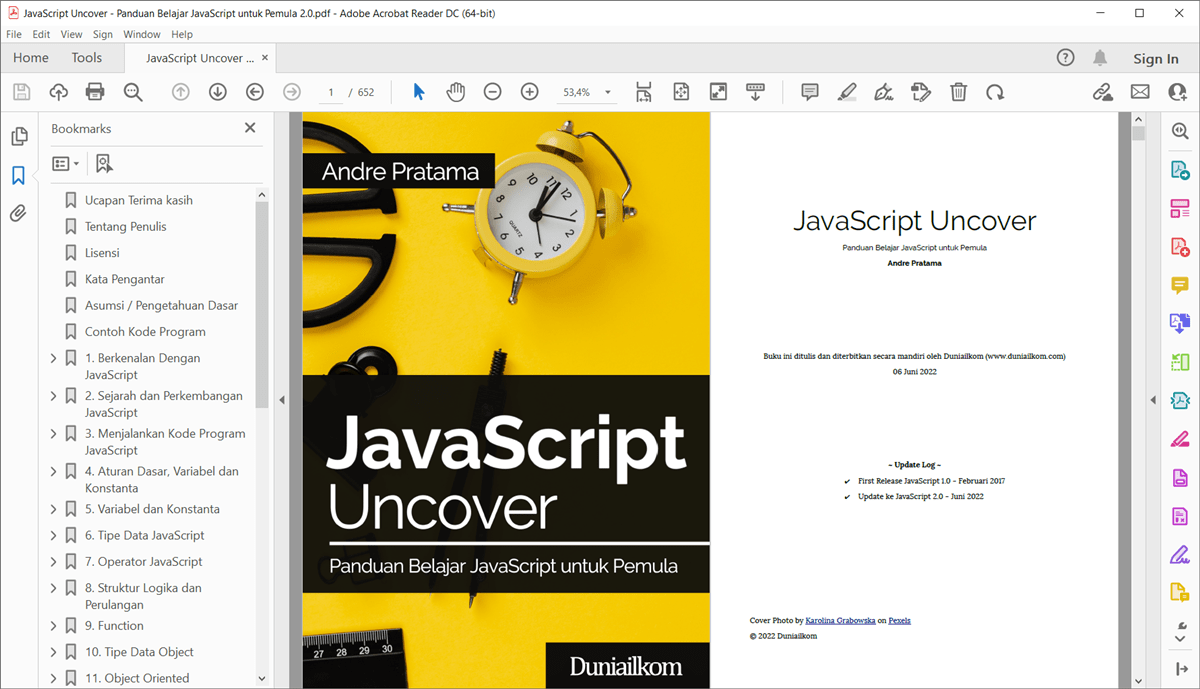1200x689 pixels.
Task: Open the 'Ucapan Terima kasih' bookmark
Action: point(139,200)
